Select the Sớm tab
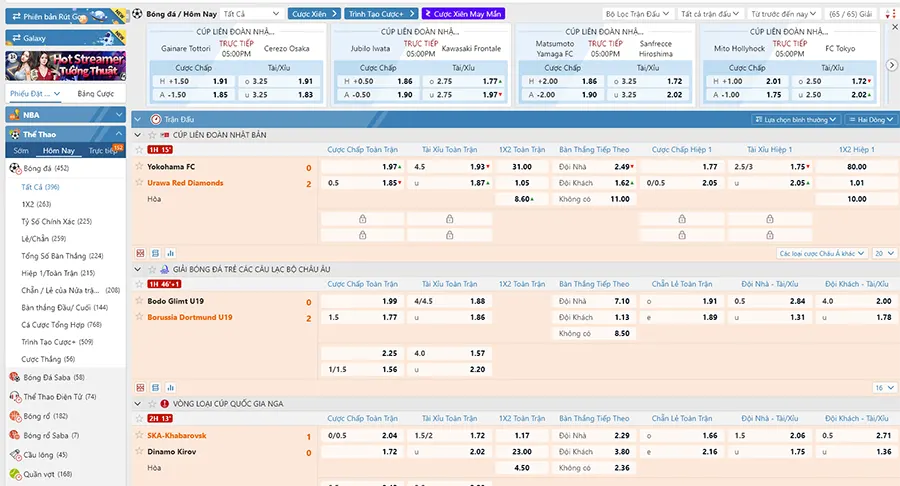Screen dimensions: 900x486 coord(21,150)
